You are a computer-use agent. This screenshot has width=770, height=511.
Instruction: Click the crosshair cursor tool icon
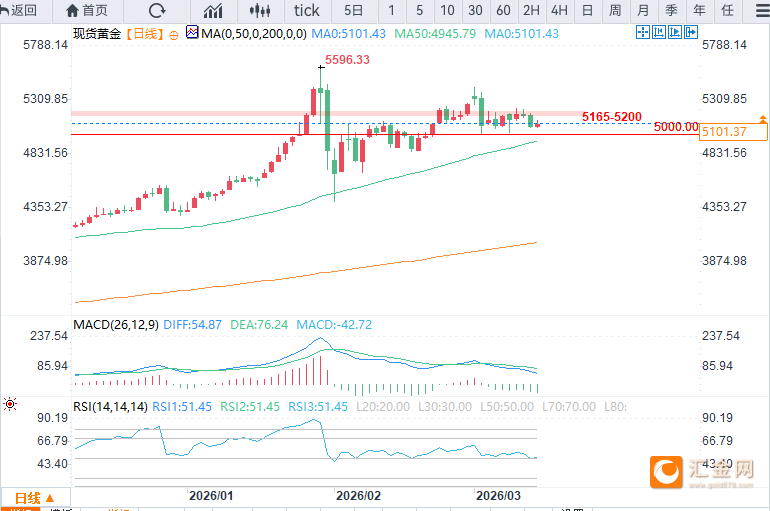642,32
